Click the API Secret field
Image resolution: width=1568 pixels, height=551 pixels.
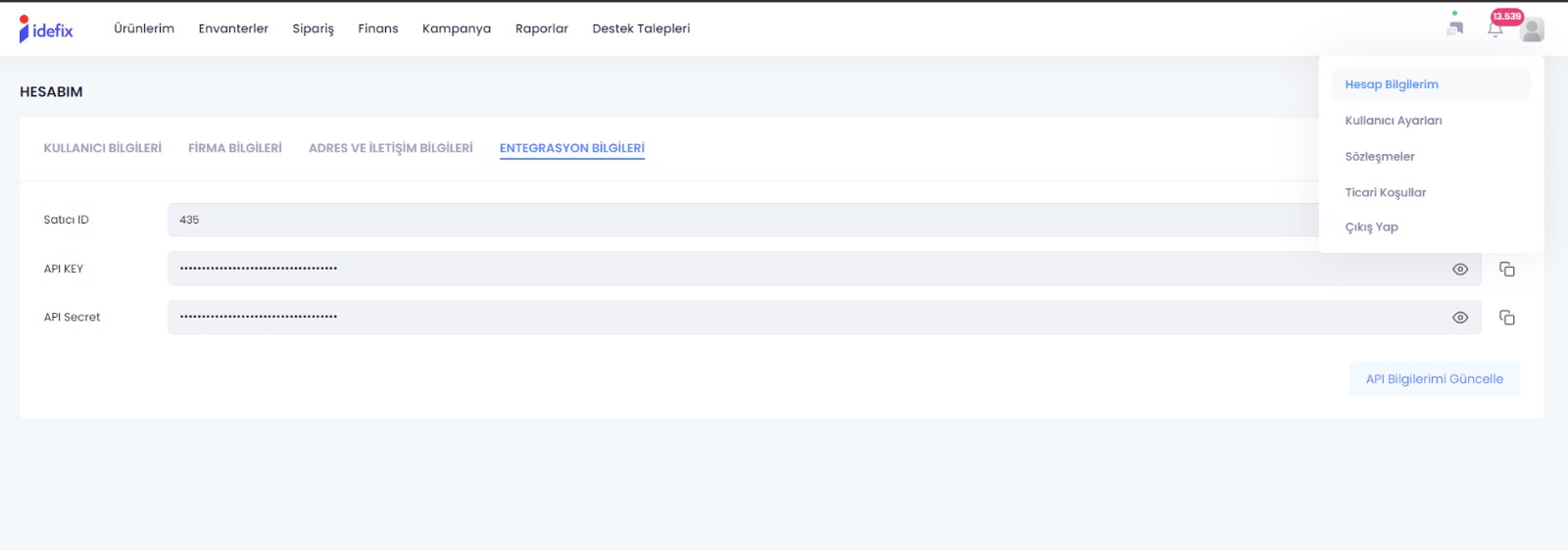[x=824, y=318]
